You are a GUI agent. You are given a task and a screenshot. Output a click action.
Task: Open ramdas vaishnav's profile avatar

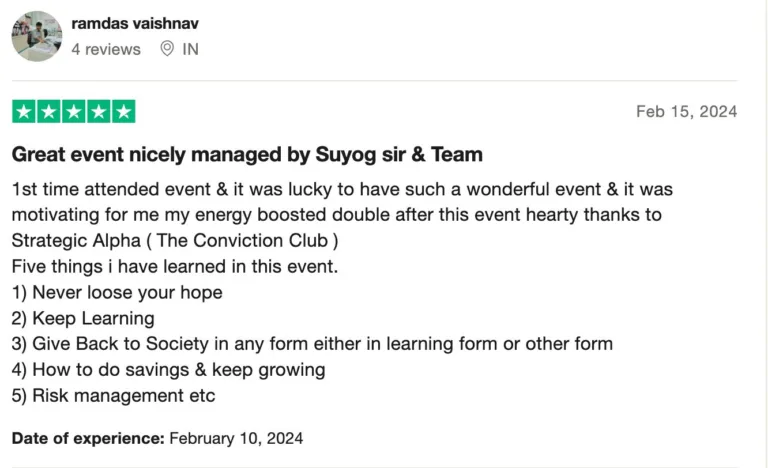pos(37,36)
